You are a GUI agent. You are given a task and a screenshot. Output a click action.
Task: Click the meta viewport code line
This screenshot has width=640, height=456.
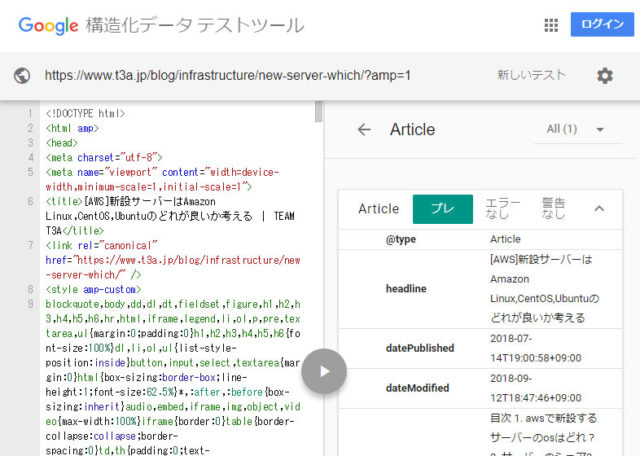162,180
